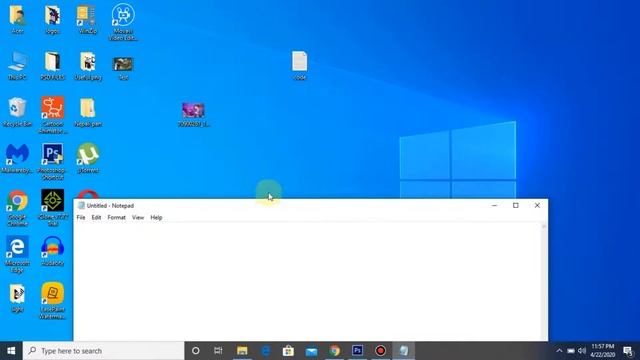Select the WinZip desktop shortcut
Image resolution: width=640 pixels, height=360 pixels.
click(88, 20)
